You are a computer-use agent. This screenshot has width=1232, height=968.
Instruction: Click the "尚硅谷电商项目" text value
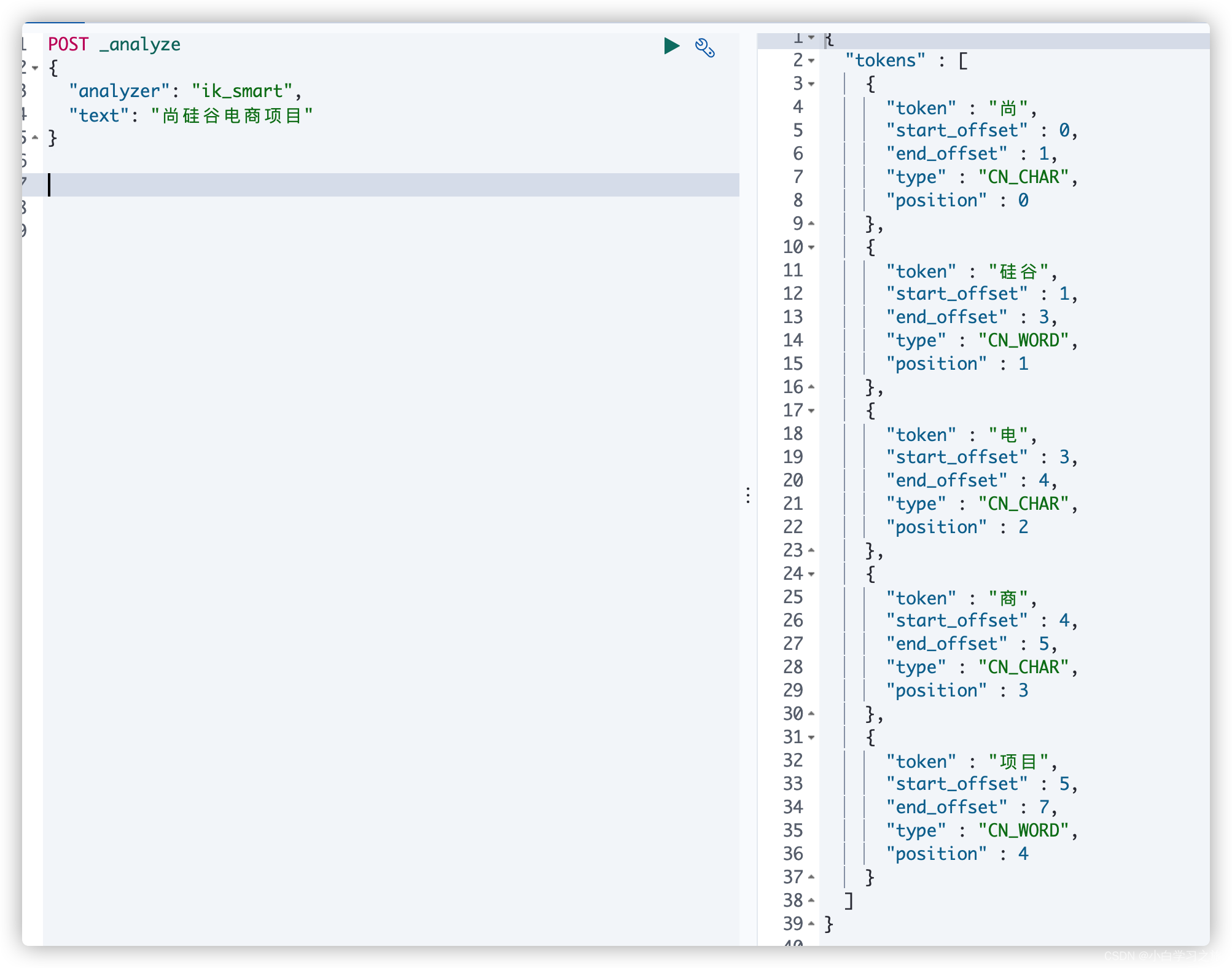pyautogui.click(x=232, y=115)
